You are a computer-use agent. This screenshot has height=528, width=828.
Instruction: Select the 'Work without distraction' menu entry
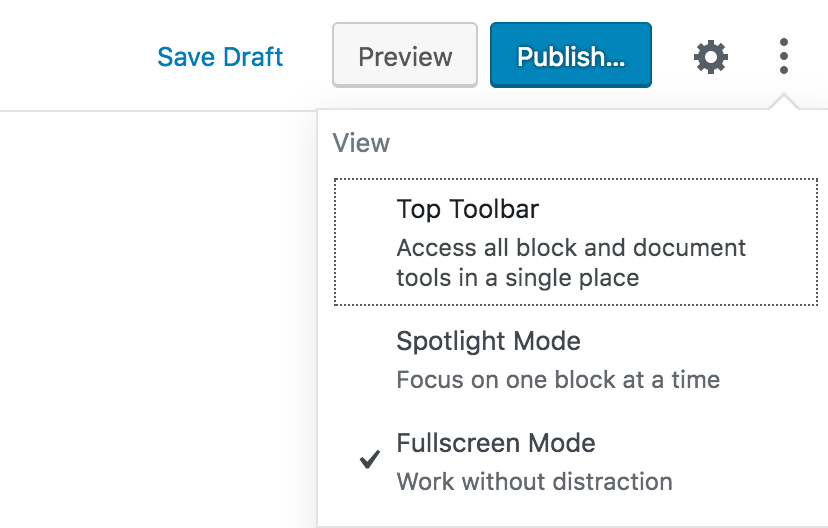point(534,482)
